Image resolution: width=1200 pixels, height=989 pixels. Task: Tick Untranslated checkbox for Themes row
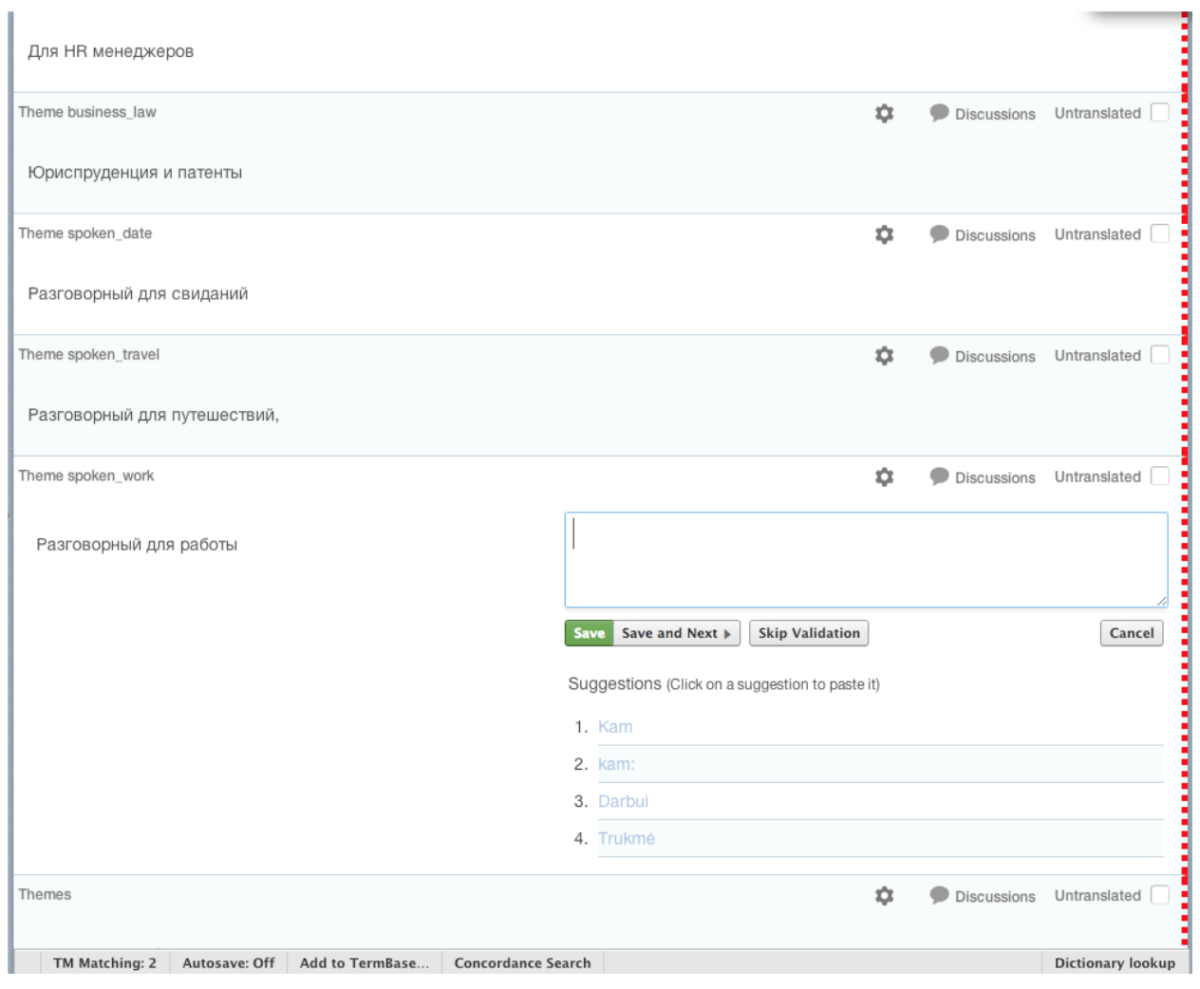tap(1159, 895)
